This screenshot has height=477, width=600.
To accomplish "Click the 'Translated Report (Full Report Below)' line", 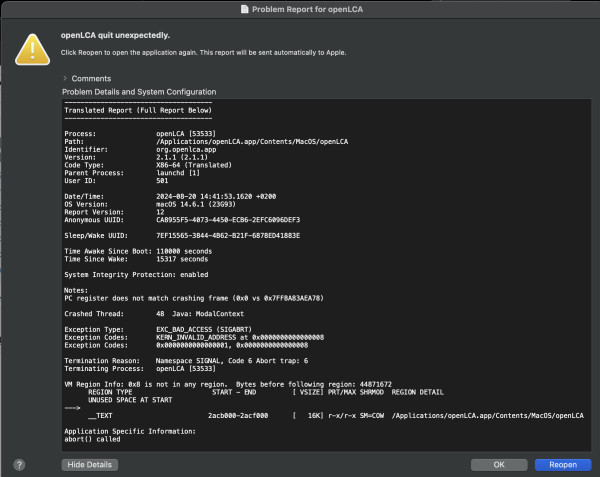I will pyautogui.click(x=138, y=110).
